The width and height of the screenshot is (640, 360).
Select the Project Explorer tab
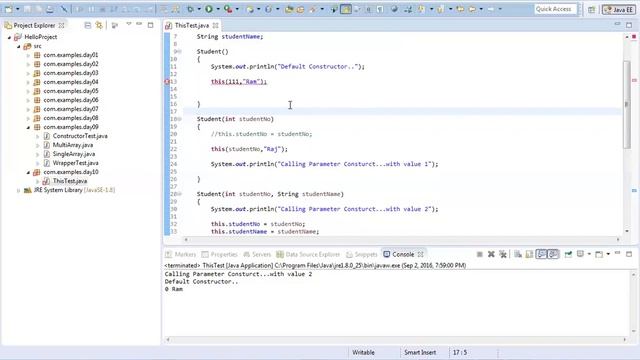tap(34, 25)
